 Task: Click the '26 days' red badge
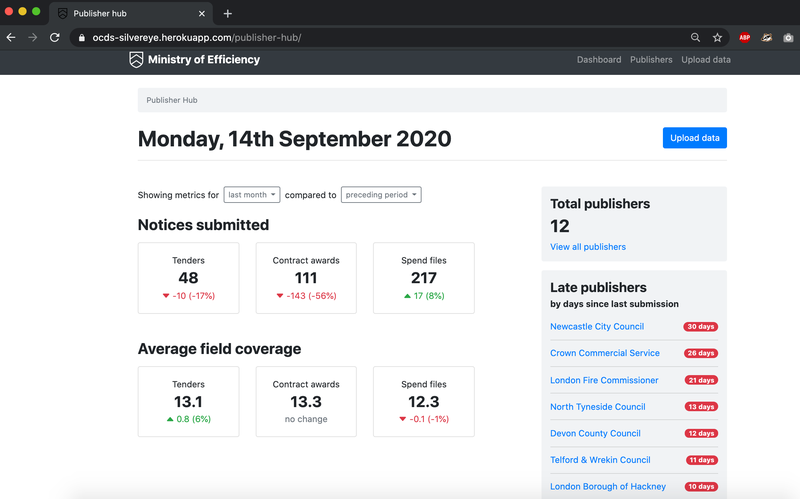click(701, 353)
